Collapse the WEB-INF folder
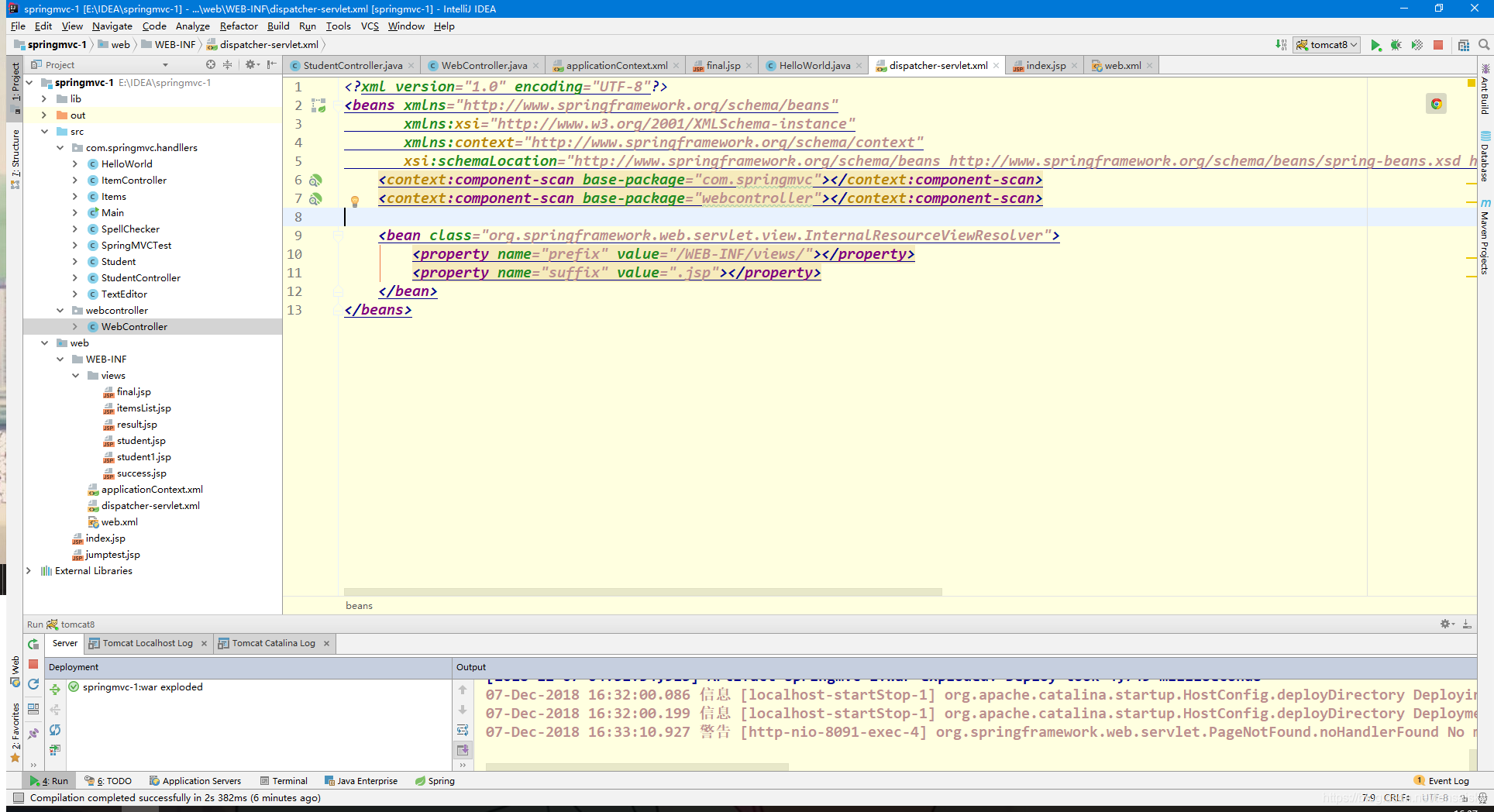This screenshot has width=1494, height=812. tap(60, 359)
